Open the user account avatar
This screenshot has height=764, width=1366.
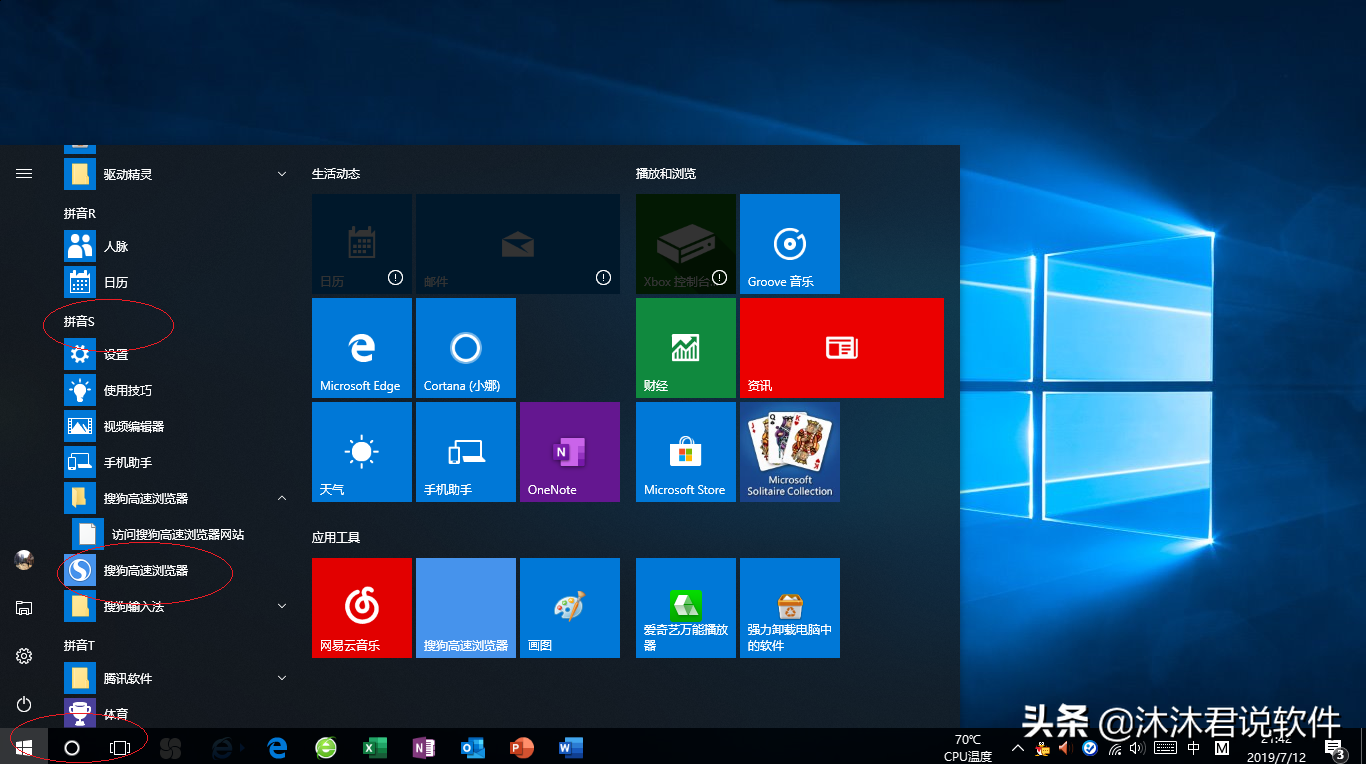(24, 560)
